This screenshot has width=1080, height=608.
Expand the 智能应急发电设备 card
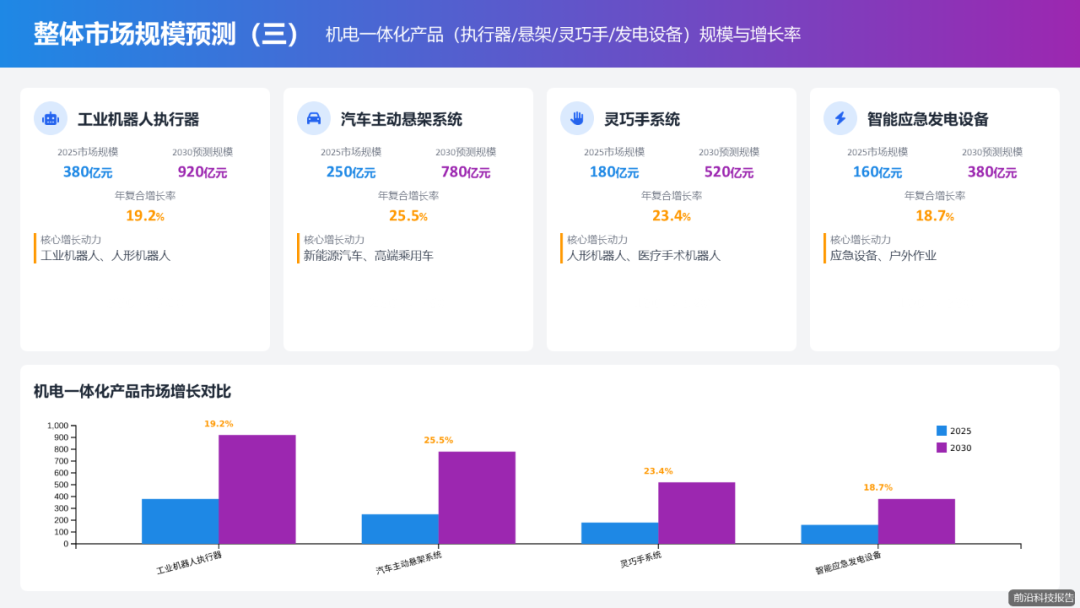[934, 218]
